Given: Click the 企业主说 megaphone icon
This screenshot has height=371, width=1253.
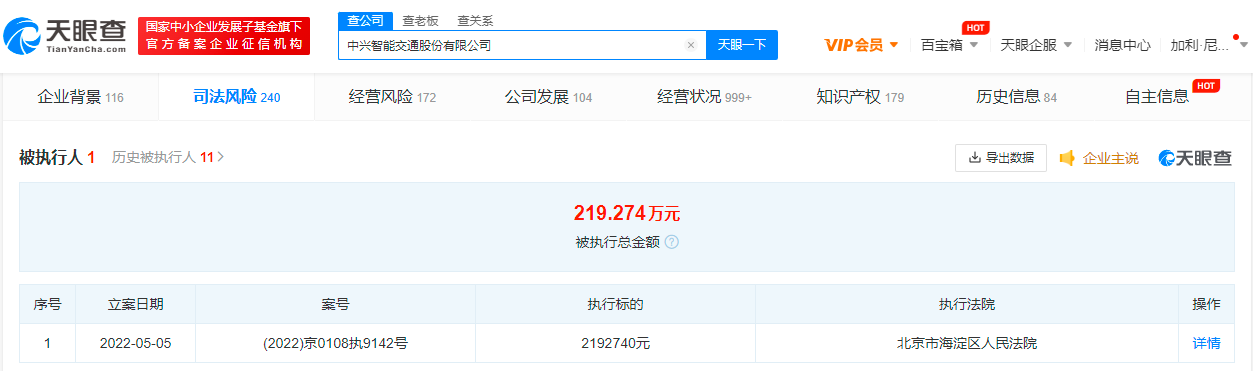Looking at the screenshot, I should pyautogui.click(x=1067, y=158).
